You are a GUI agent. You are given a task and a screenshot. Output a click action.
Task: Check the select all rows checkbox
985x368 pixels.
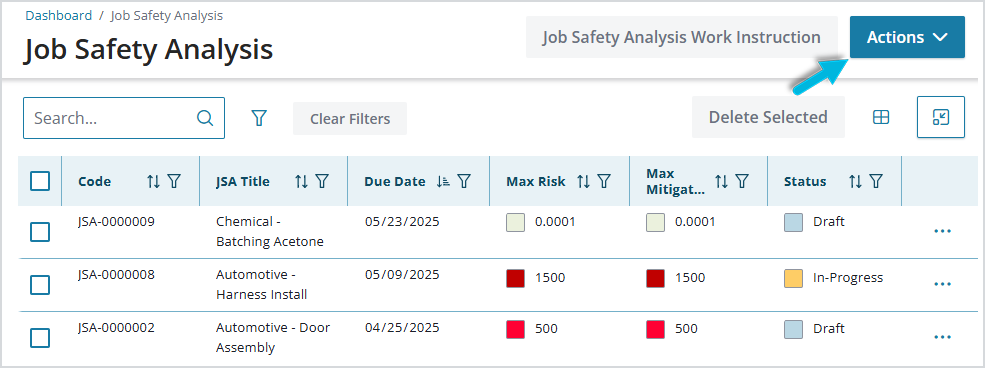pos(40,181)
